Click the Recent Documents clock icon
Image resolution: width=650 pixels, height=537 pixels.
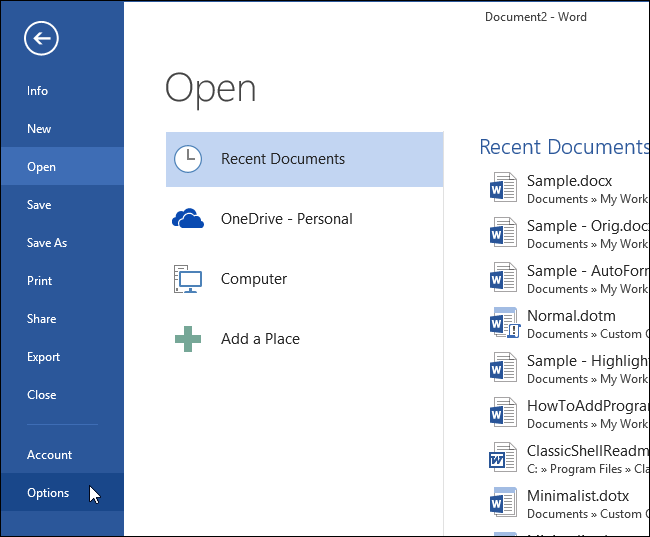point(188,159)
